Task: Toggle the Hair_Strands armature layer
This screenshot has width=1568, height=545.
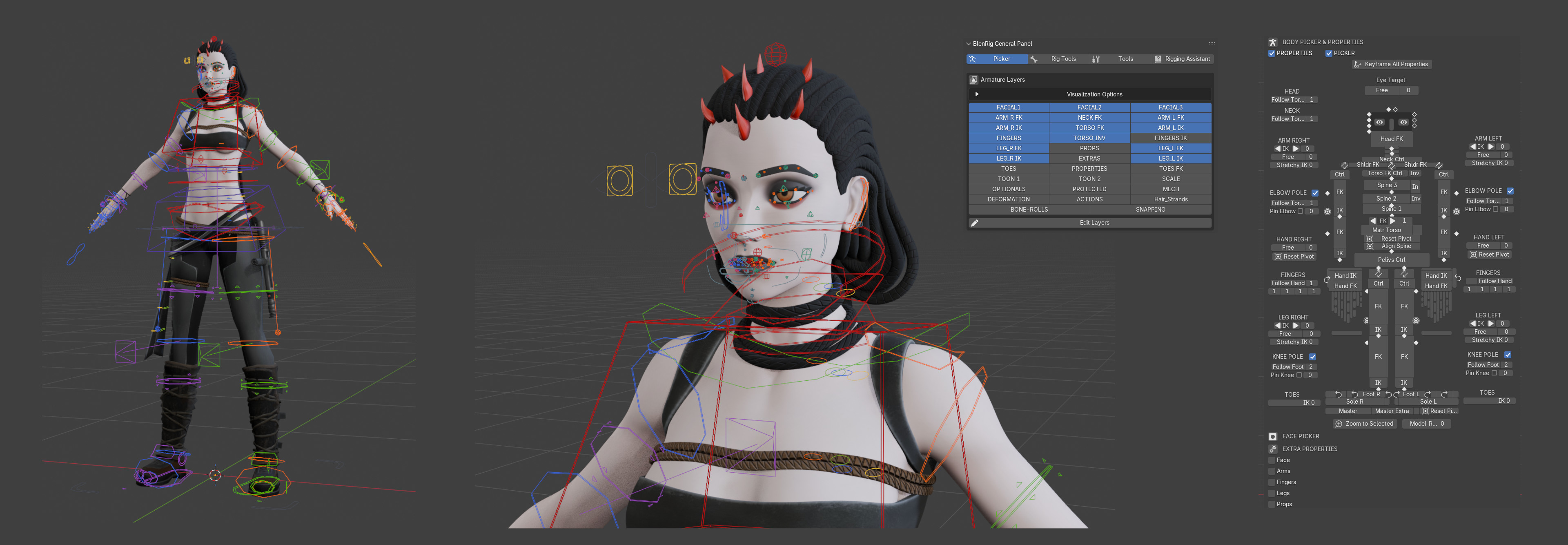Action: point(1171,200)
